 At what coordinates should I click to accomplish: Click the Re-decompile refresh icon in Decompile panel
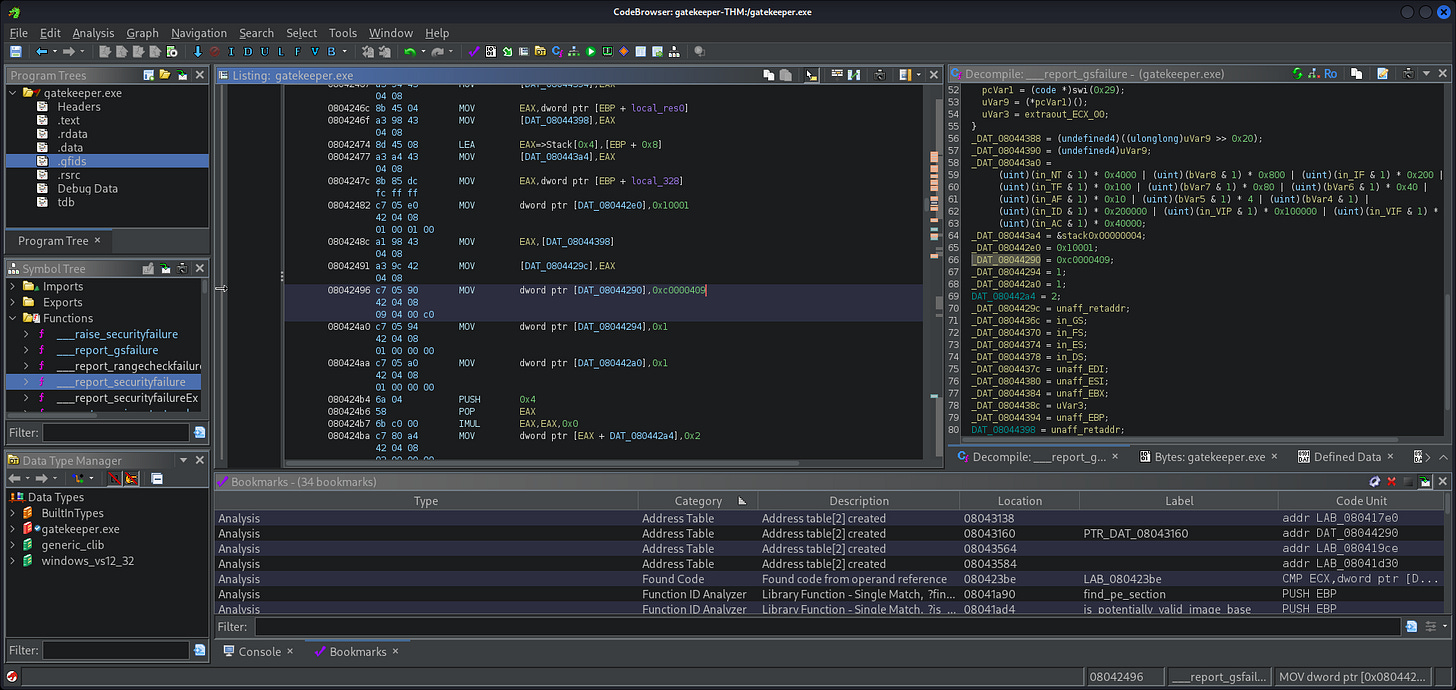pos(1298,74)
